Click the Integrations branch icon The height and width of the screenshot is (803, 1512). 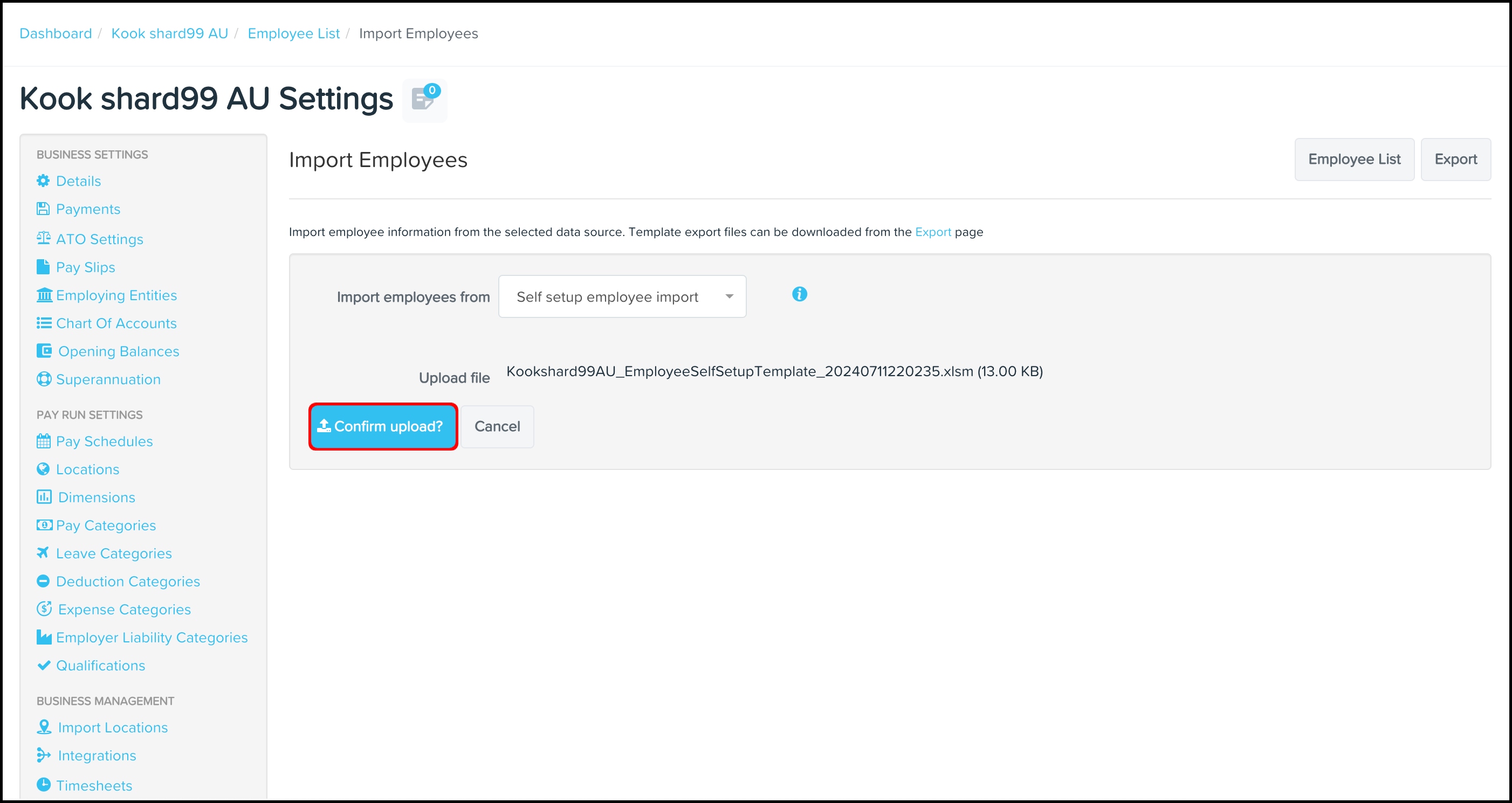tap(44, 755)
